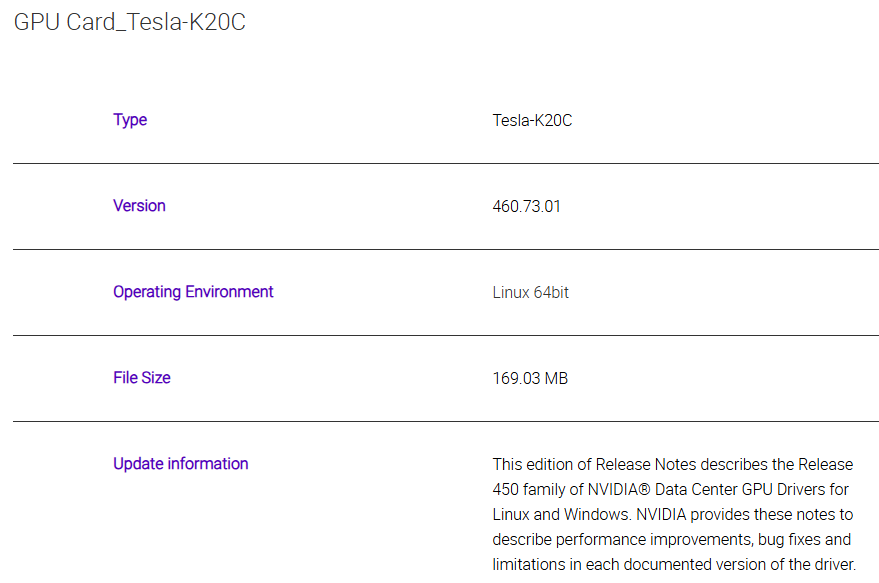Click the "169.03 MB" file size value
The height and width of the screenshot is (583, 879).
530,379
